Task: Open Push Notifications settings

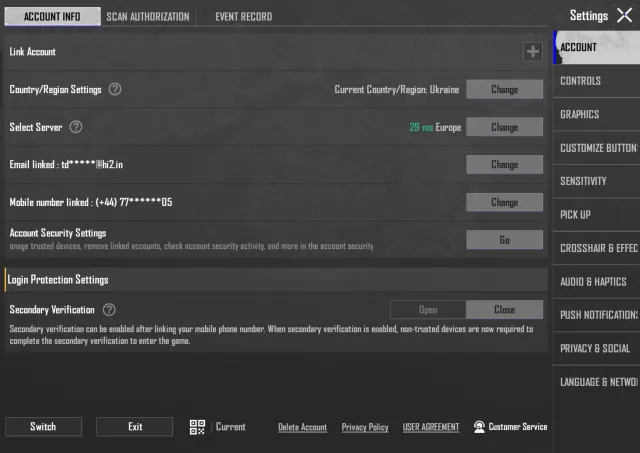Action: coord(596,315)
